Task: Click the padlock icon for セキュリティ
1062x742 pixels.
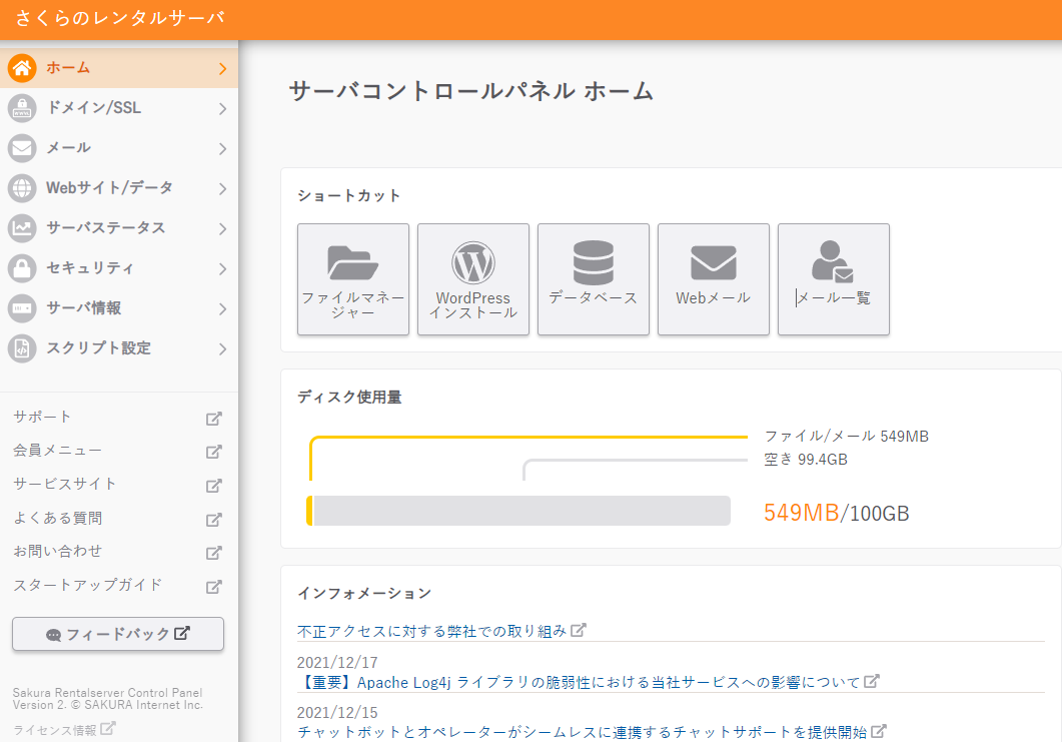Action: pyautogui.click(x=22, y=268)
